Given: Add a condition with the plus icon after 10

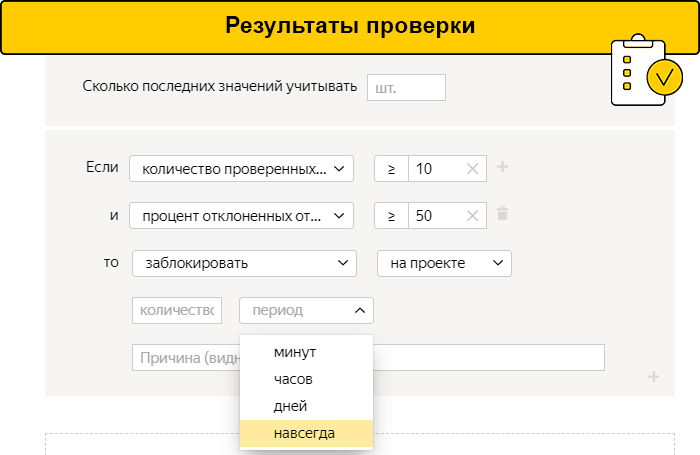Looking at the screenshot, I should (x=503, y=167).
